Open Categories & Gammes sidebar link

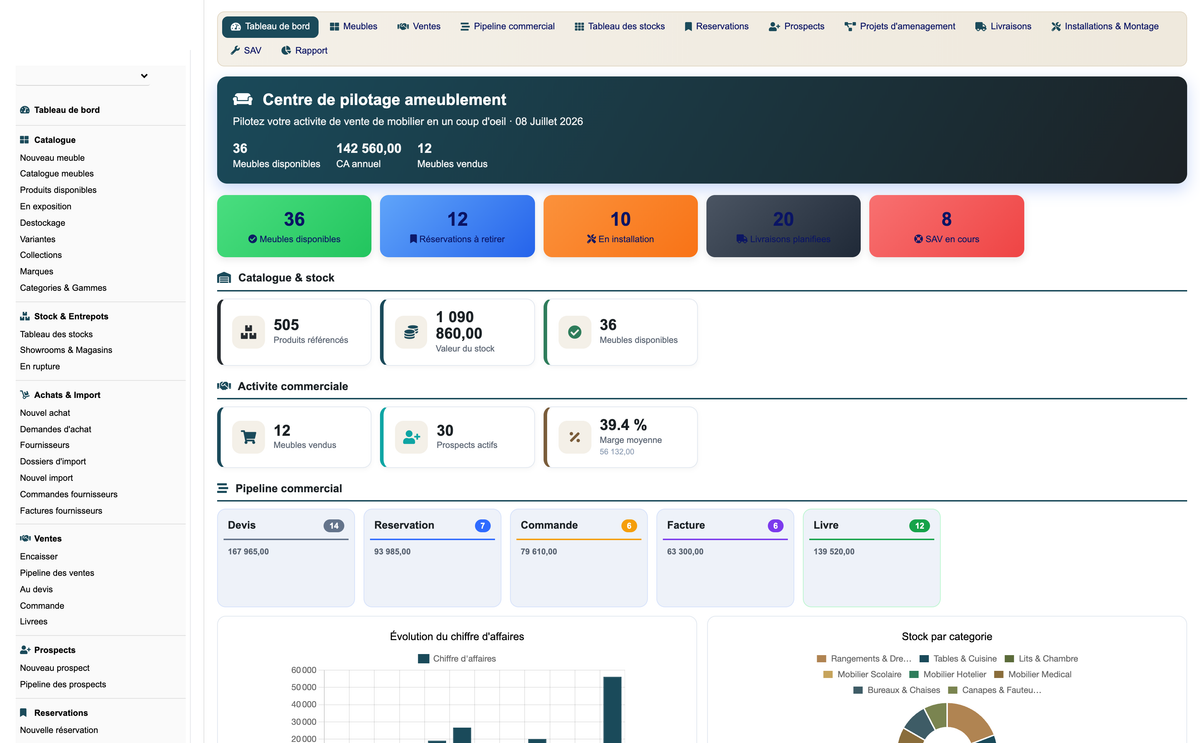pyautogui.click(x=63, y=288)
